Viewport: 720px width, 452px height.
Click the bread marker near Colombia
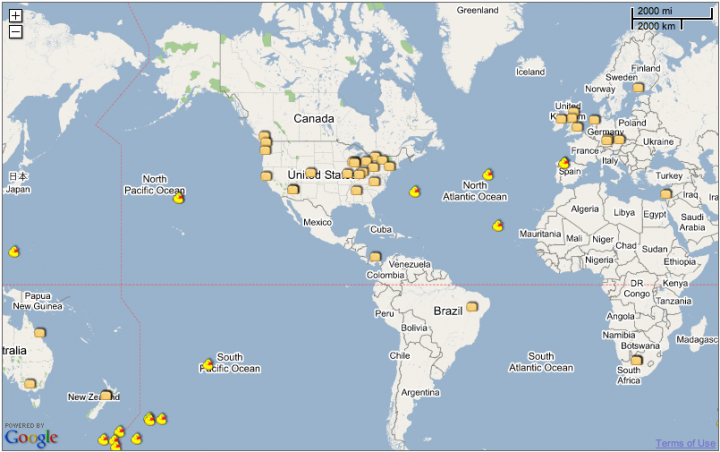point(375,256)
